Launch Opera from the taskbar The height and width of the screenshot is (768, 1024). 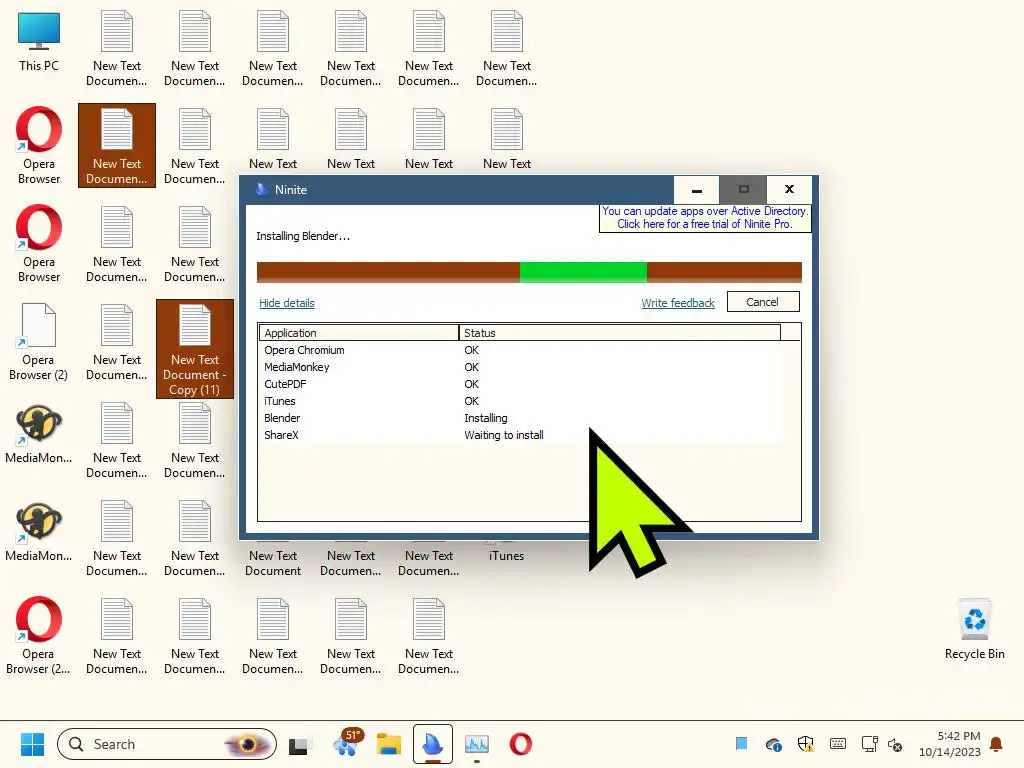520,744
